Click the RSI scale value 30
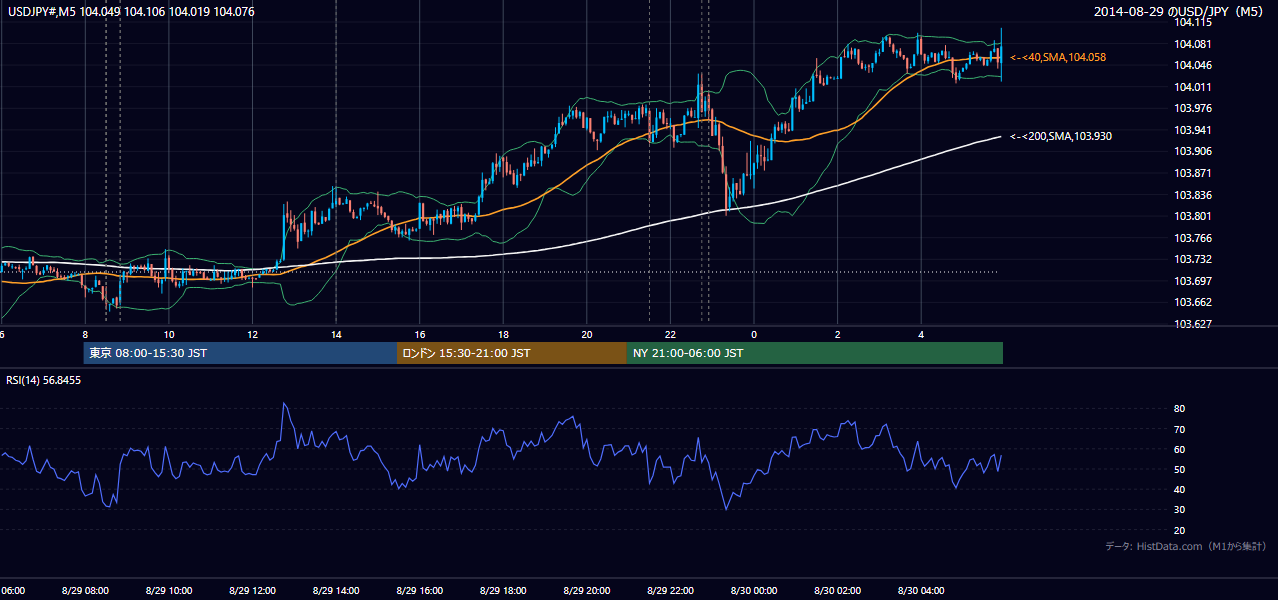This screenshot has width=1278, height=600. pyautogui.click(x=1179, y=510)
